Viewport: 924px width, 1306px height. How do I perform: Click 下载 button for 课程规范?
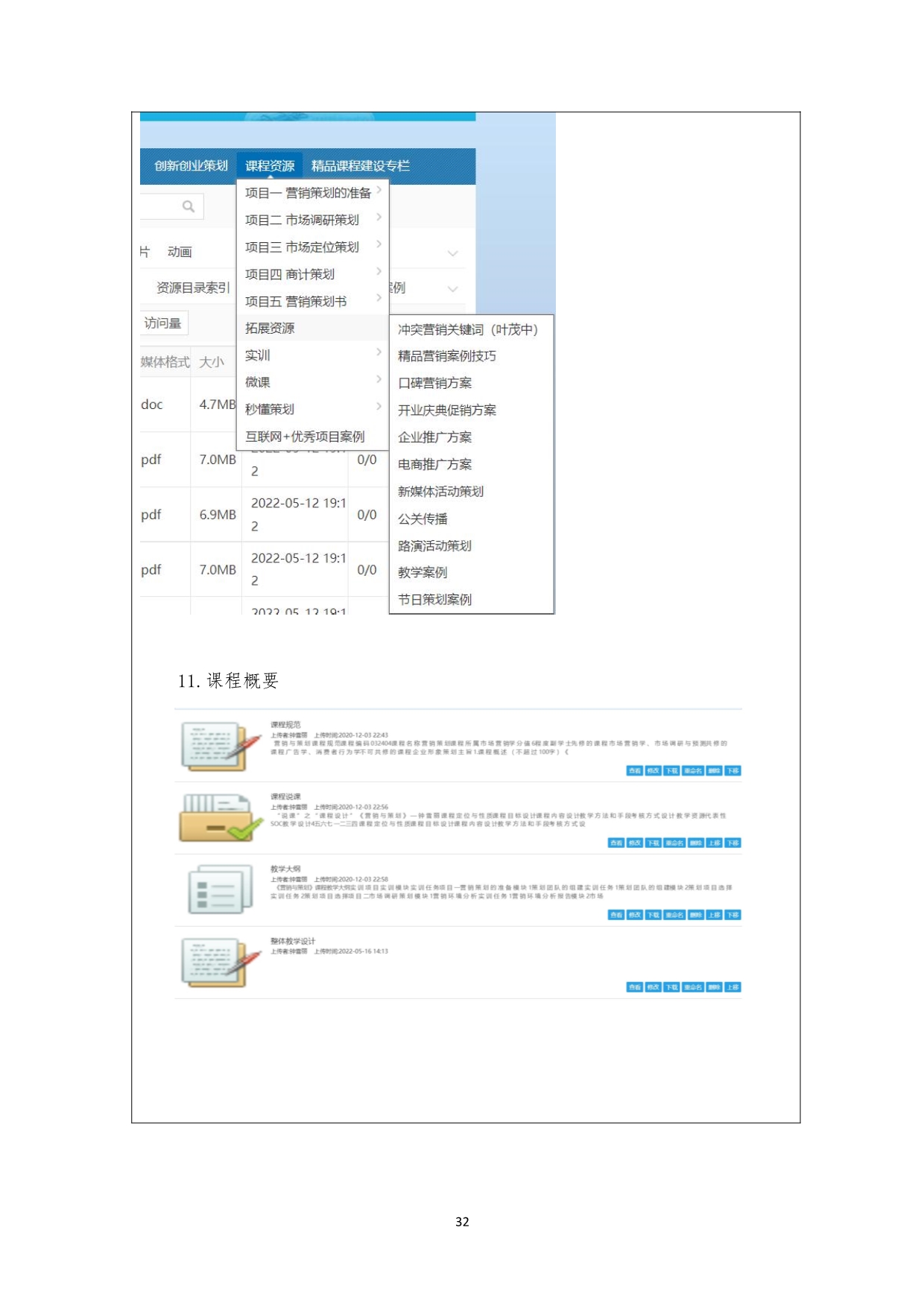[x=671, y=770]
